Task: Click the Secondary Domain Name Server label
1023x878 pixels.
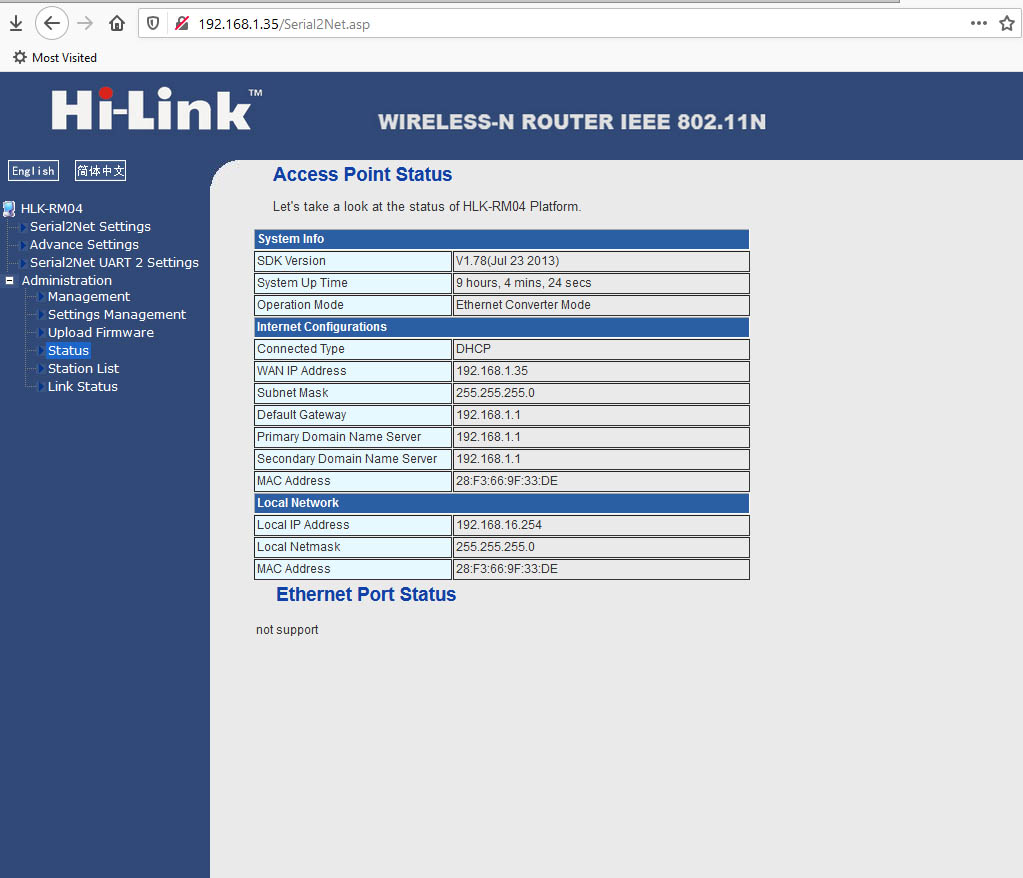Action: [x=353, y=459]
